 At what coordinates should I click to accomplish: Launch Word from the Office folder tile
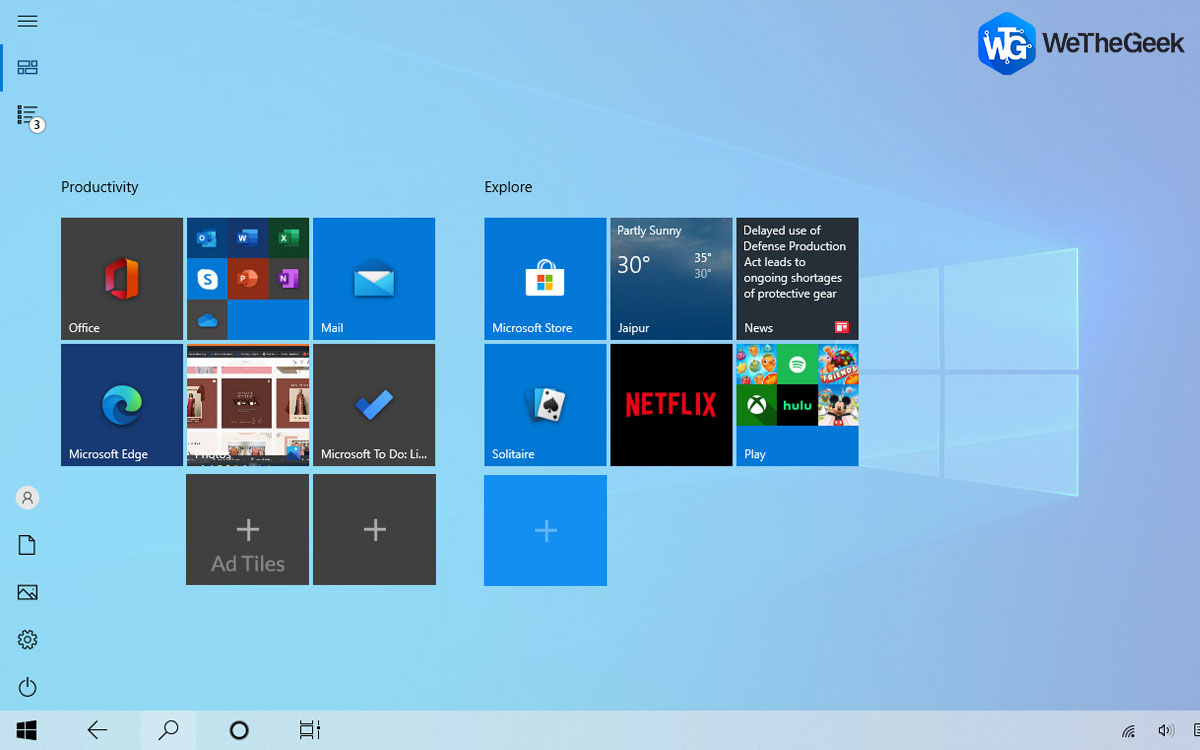248,238
